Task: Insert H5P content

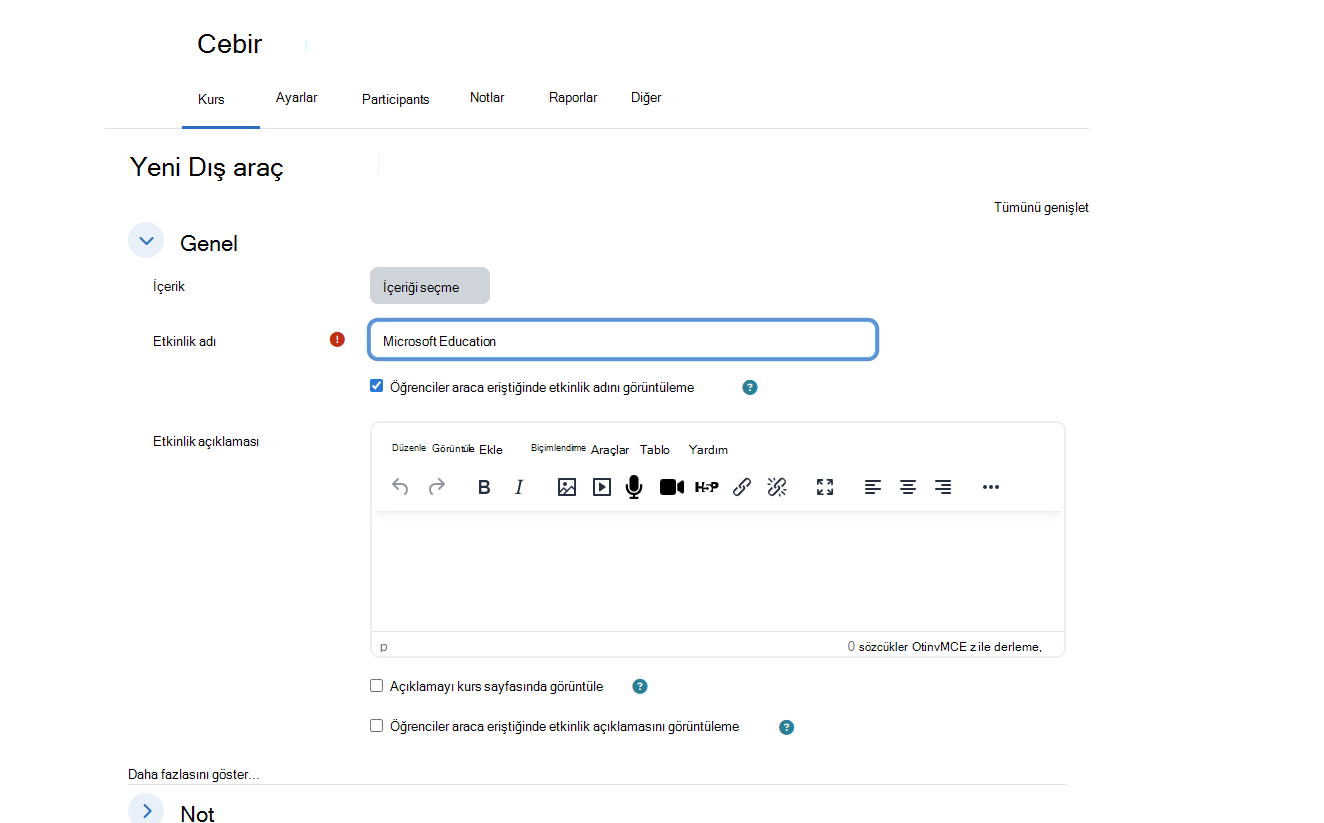Action: (x=707, y=487)
